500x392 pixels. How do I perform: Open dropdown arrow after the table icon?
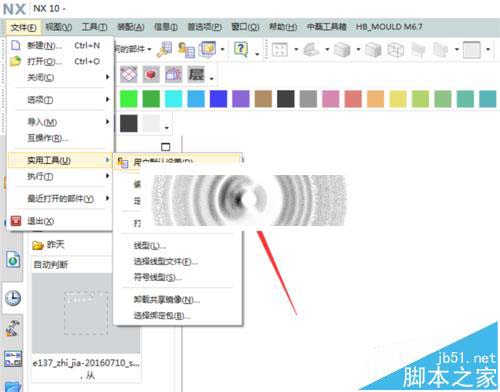point(488,50)
